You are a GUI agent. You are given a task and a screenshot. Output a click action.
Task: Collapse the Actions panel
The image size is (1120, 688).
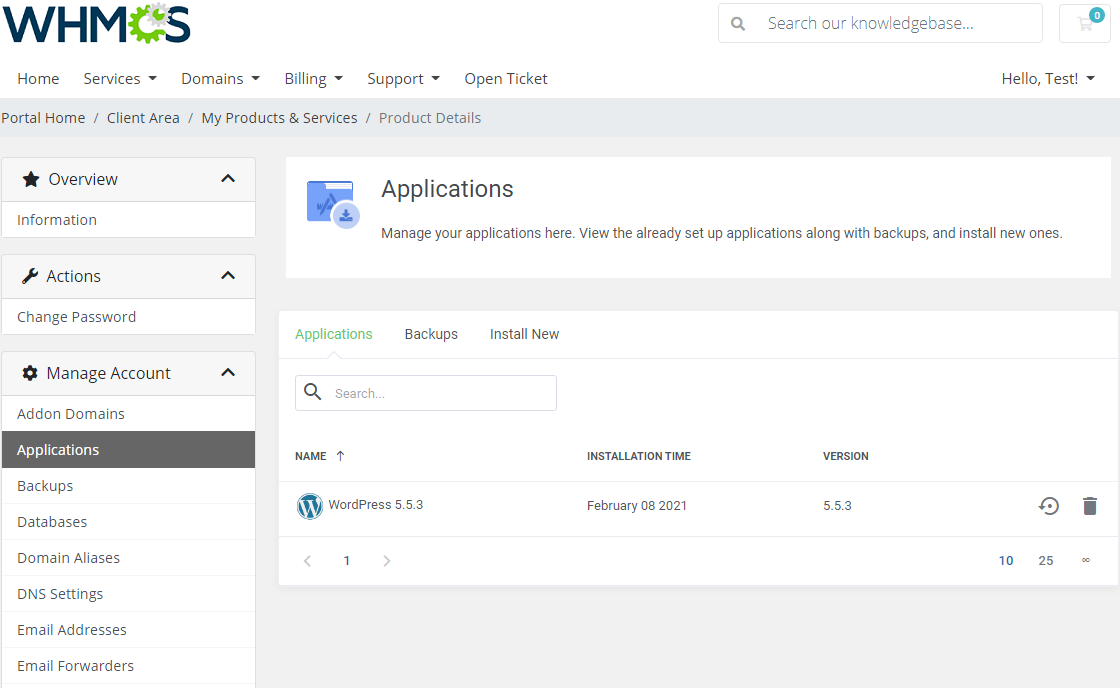(228, 276)
